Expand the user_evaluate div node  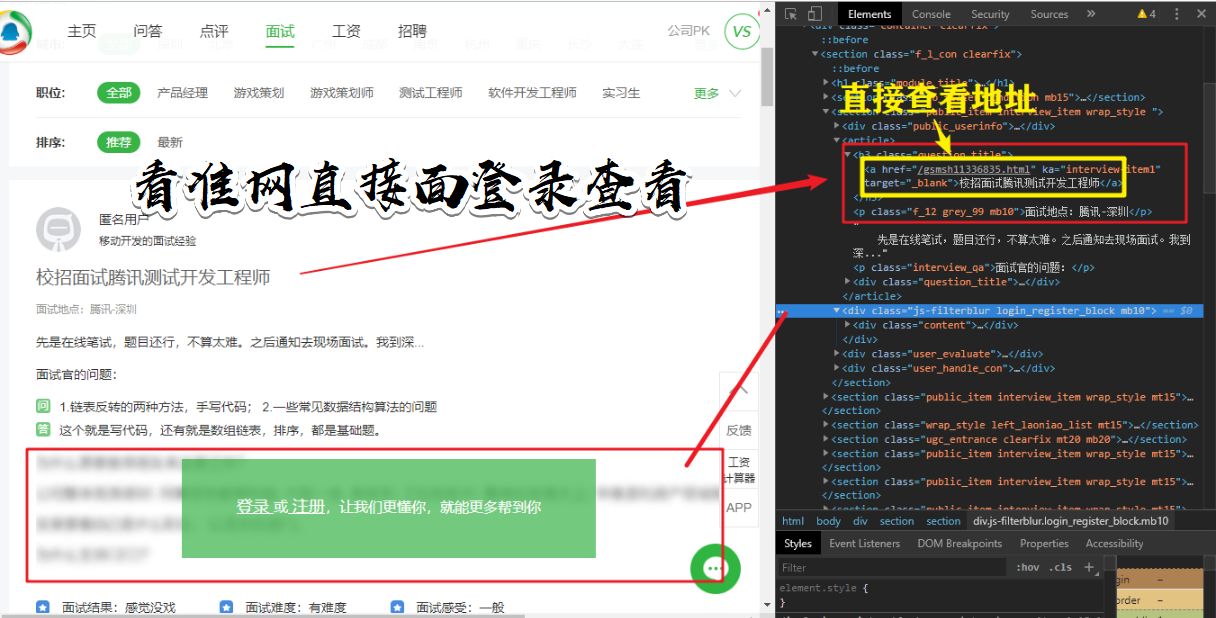click(838, 354)
